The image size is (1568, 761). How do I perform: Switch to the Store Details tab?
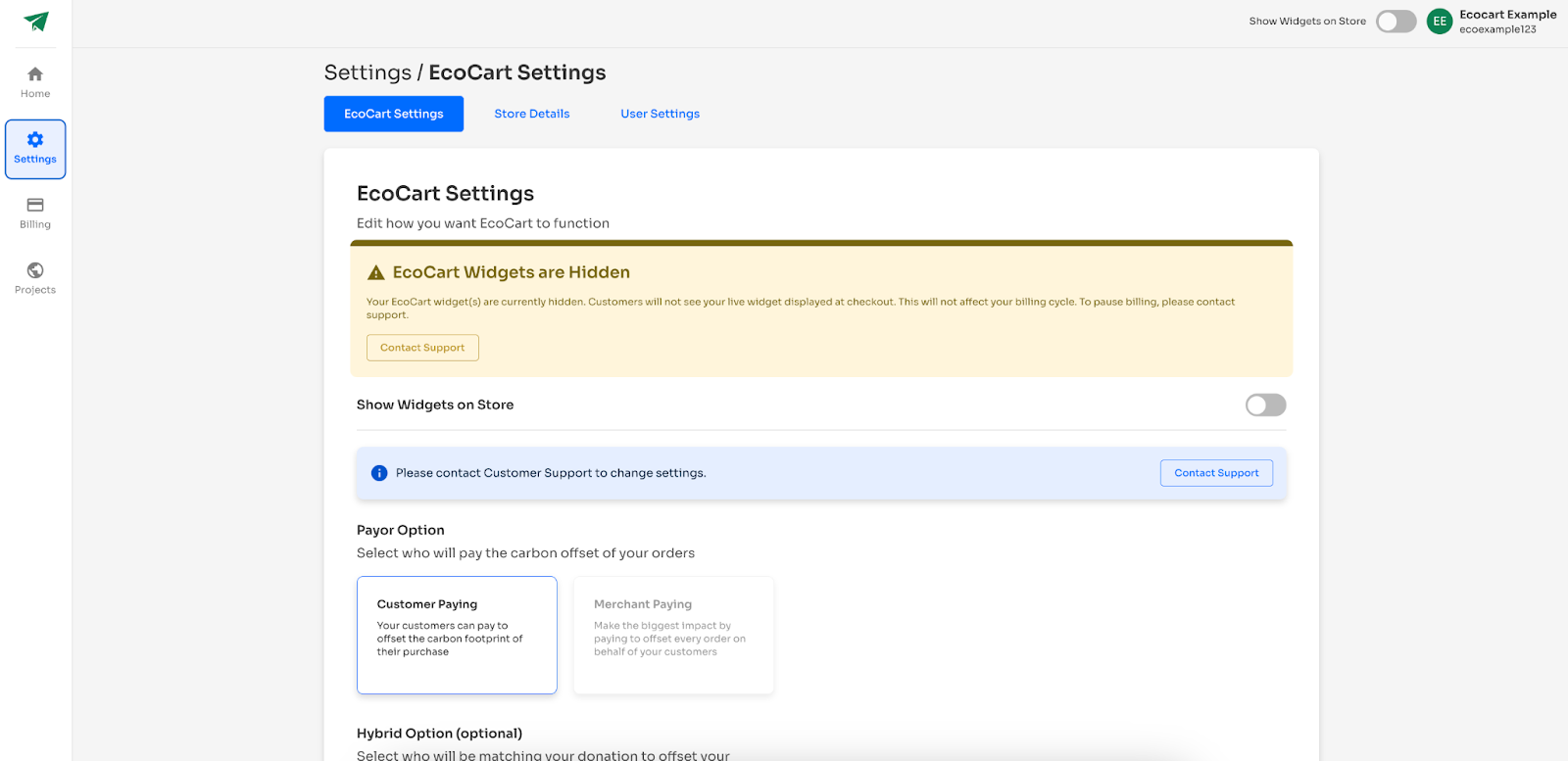click(532, 114)
